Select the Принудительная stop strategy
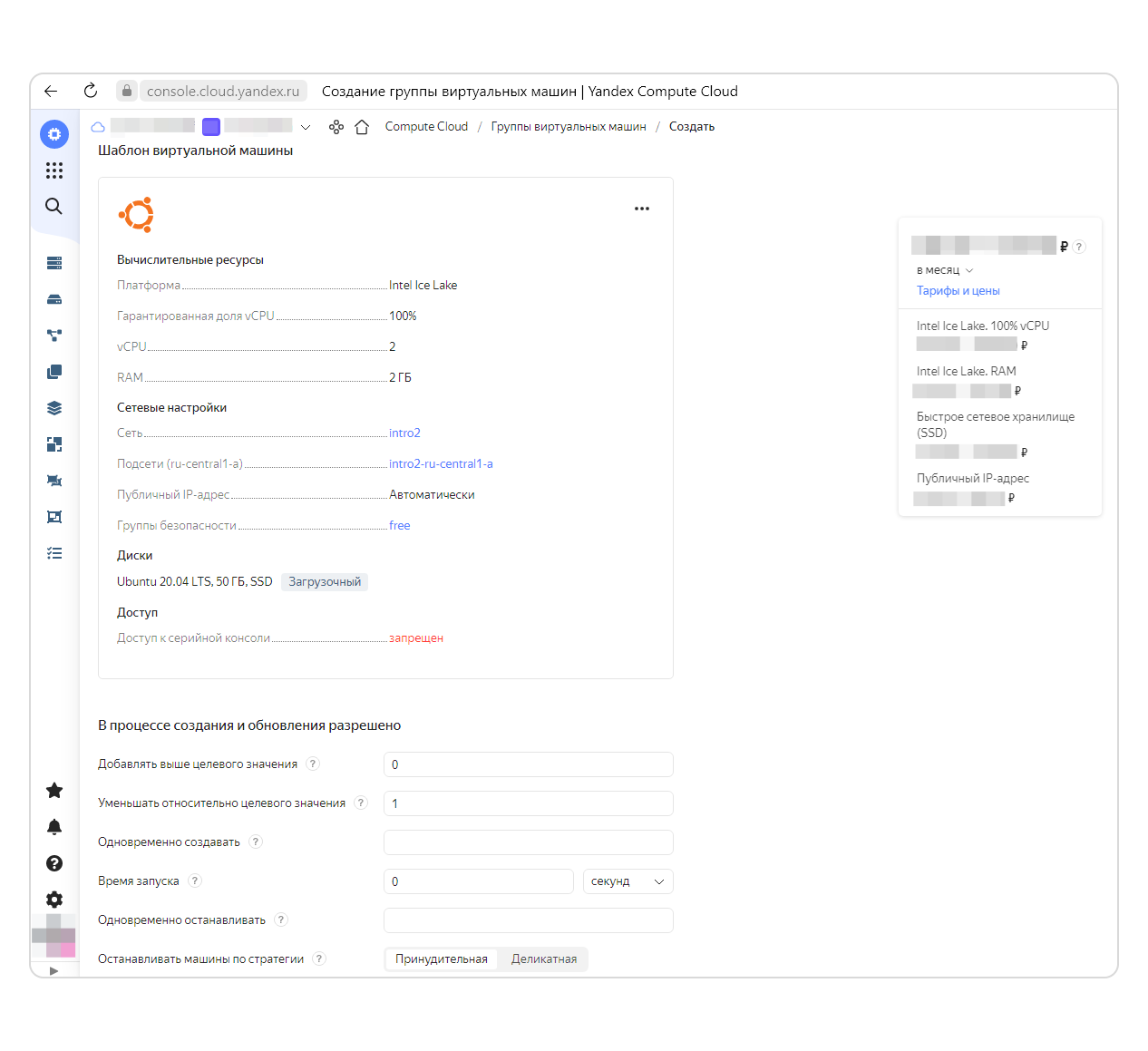This screenshot has width=1148, height=1051. (442, 959)
